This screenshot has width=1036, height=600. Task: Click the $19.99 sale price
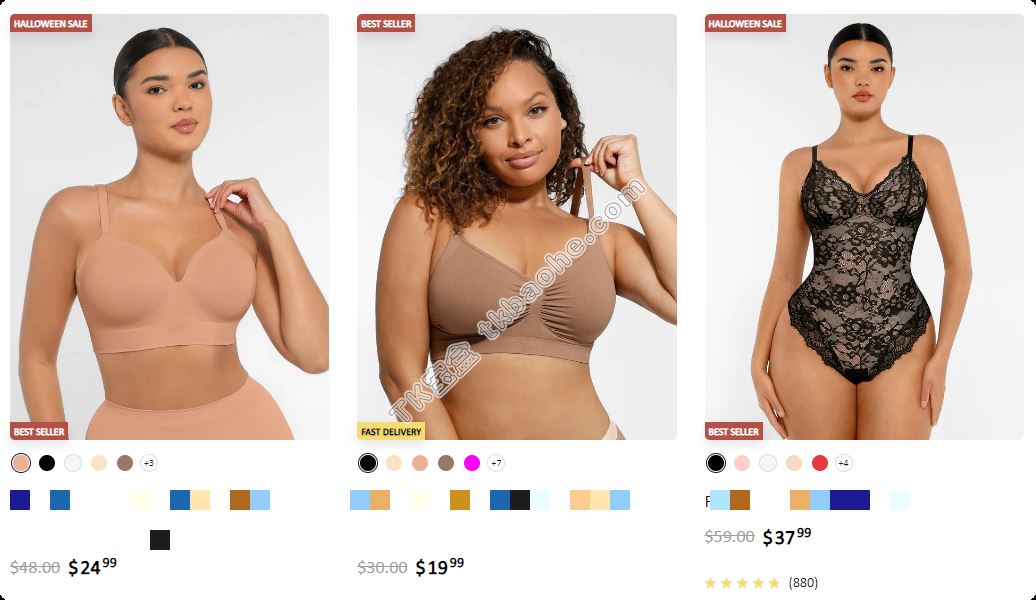click(x=440, y=566)
